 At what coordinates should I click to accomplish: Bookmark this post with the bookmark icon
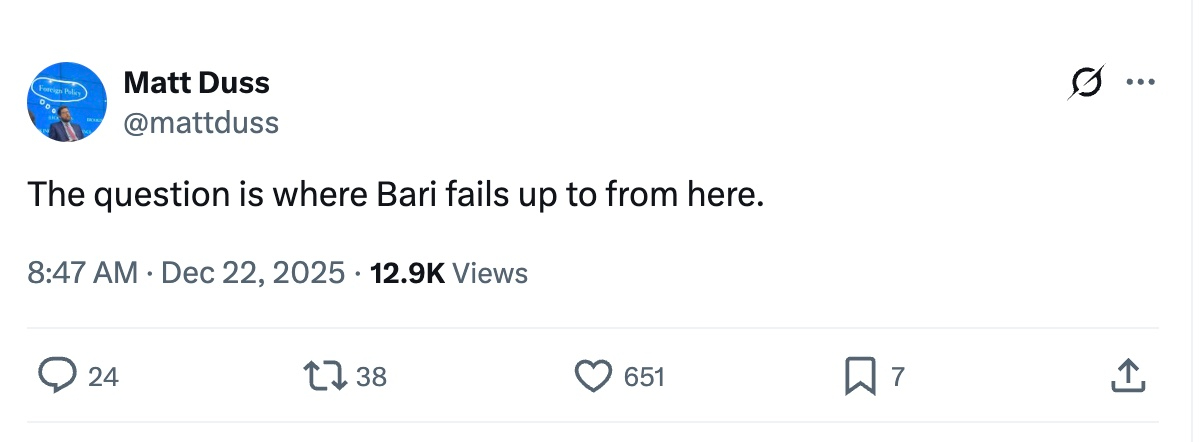click(x=858, y=376)
